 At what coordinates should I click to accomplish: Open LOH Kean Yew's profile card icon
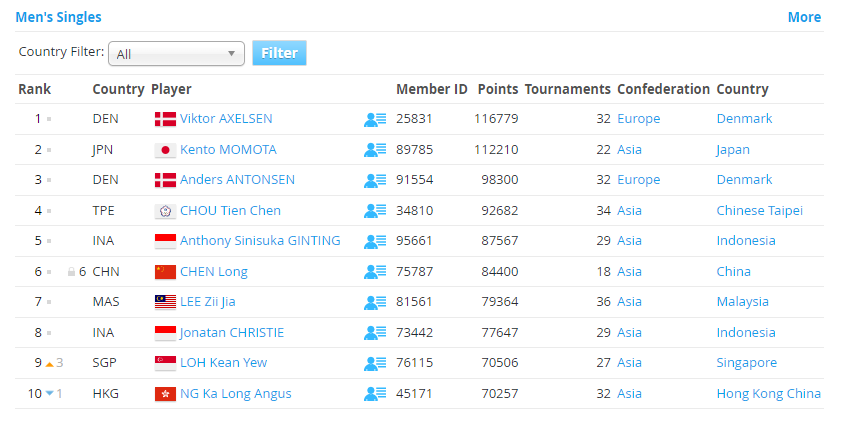(x=375, y=363)
